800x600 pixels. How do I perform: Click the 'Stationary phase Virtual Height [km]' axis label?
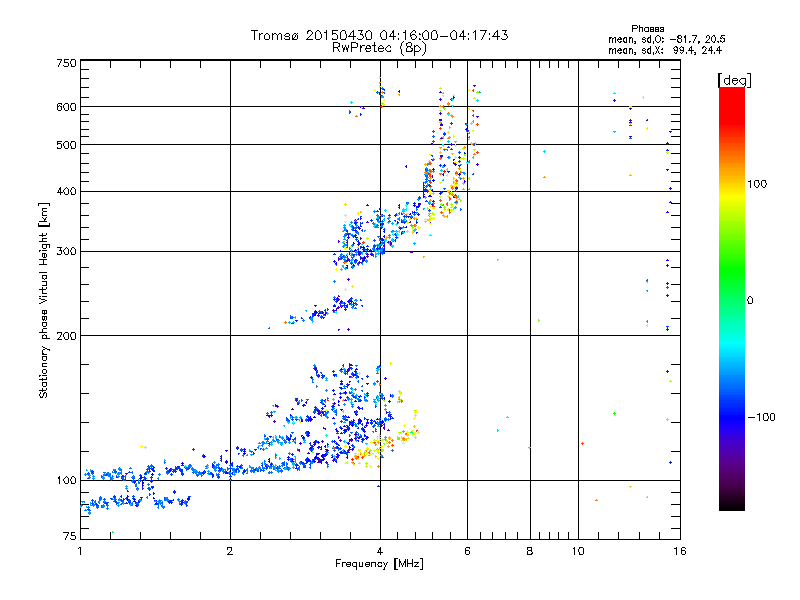click(x=44, y=300)
